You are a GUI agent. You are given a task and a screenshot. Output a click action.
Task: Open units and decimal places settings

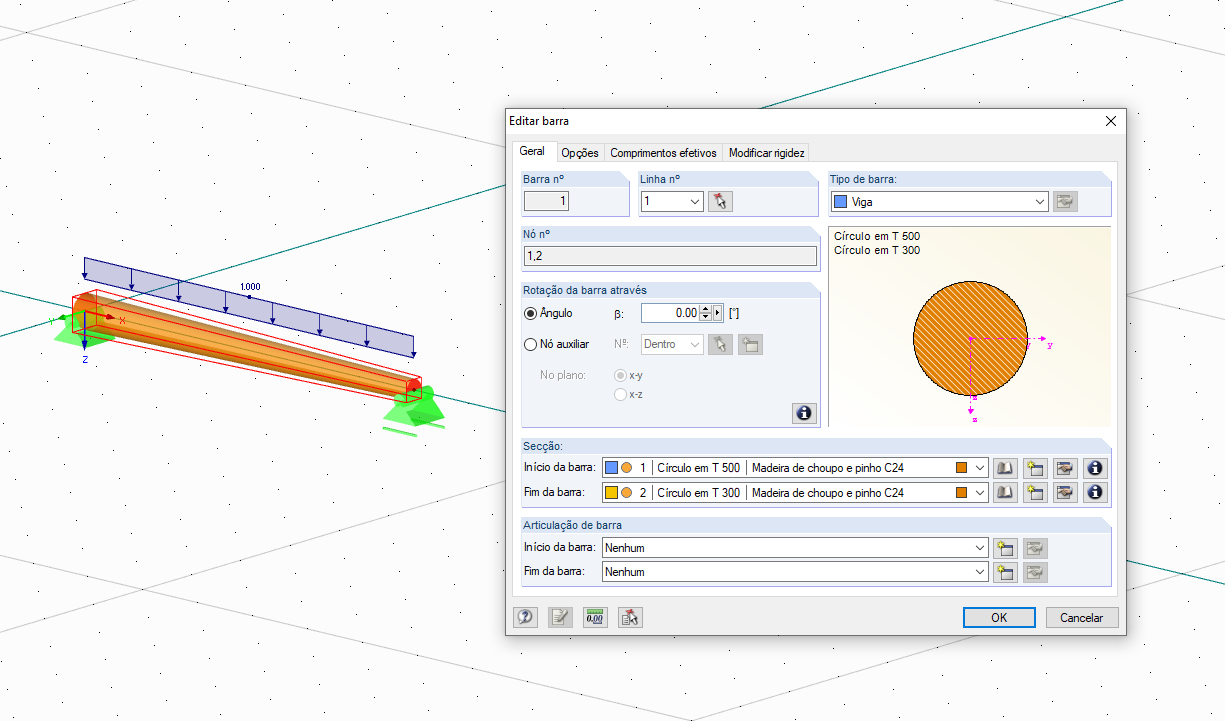coord(594,617)
